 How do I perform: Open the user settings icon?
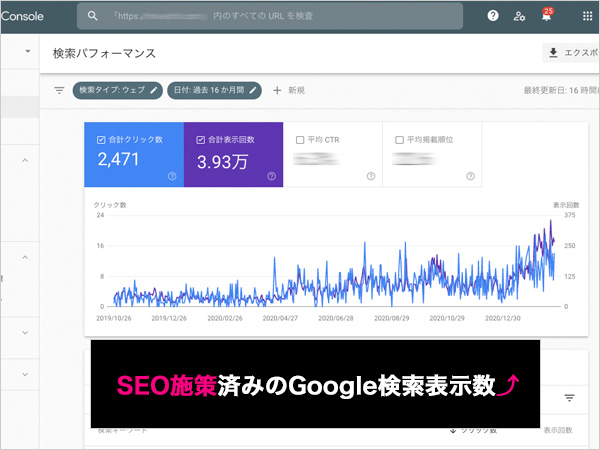(519, 16)
